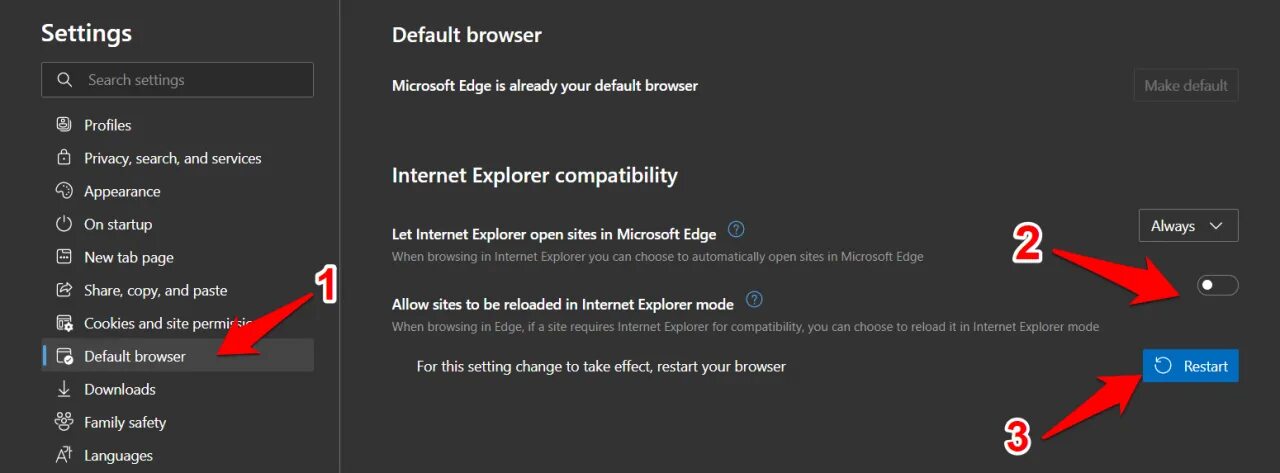Enable reloading sites in Internet Explorer mode
The width and height of the screenshot is (1280, 473).
(1217, 286)
